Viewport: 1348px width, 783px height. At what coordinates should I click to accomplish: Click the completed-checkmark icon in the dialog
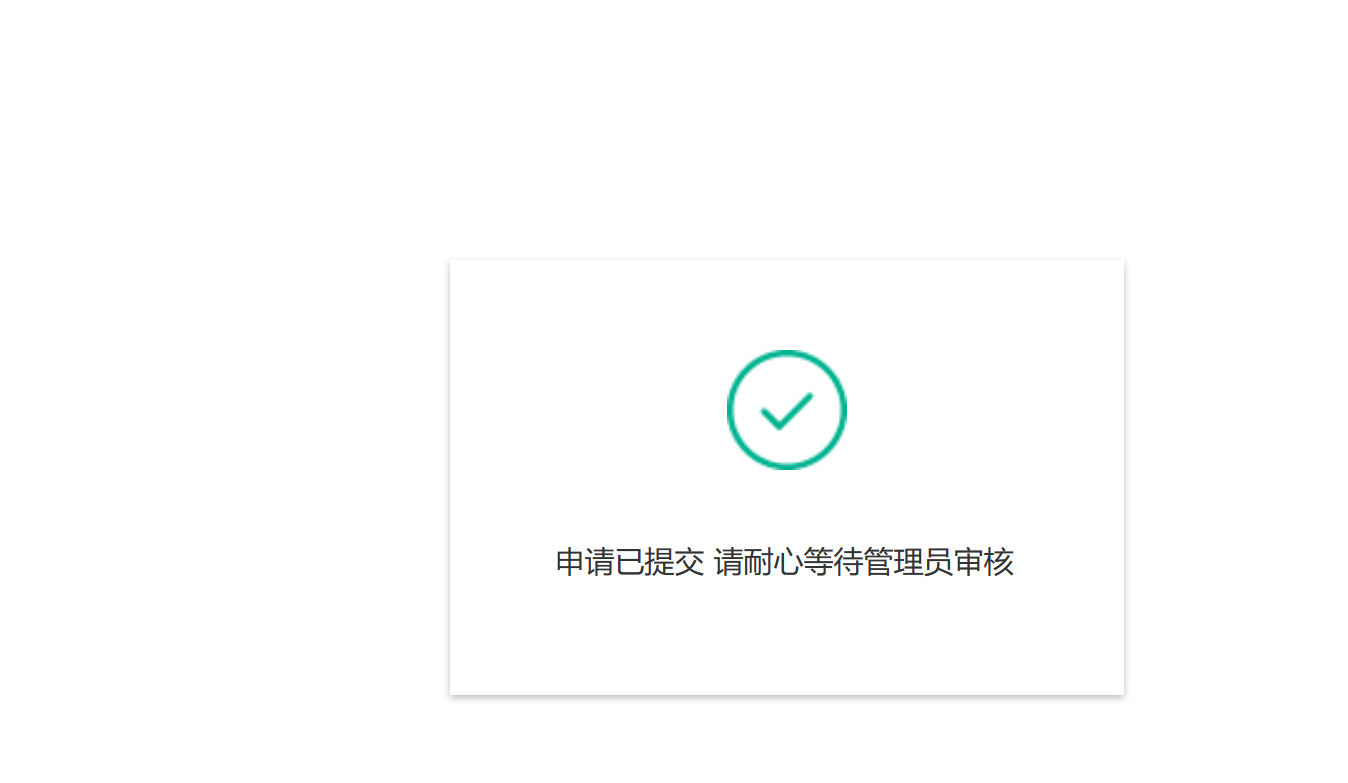tap(787, 409)
